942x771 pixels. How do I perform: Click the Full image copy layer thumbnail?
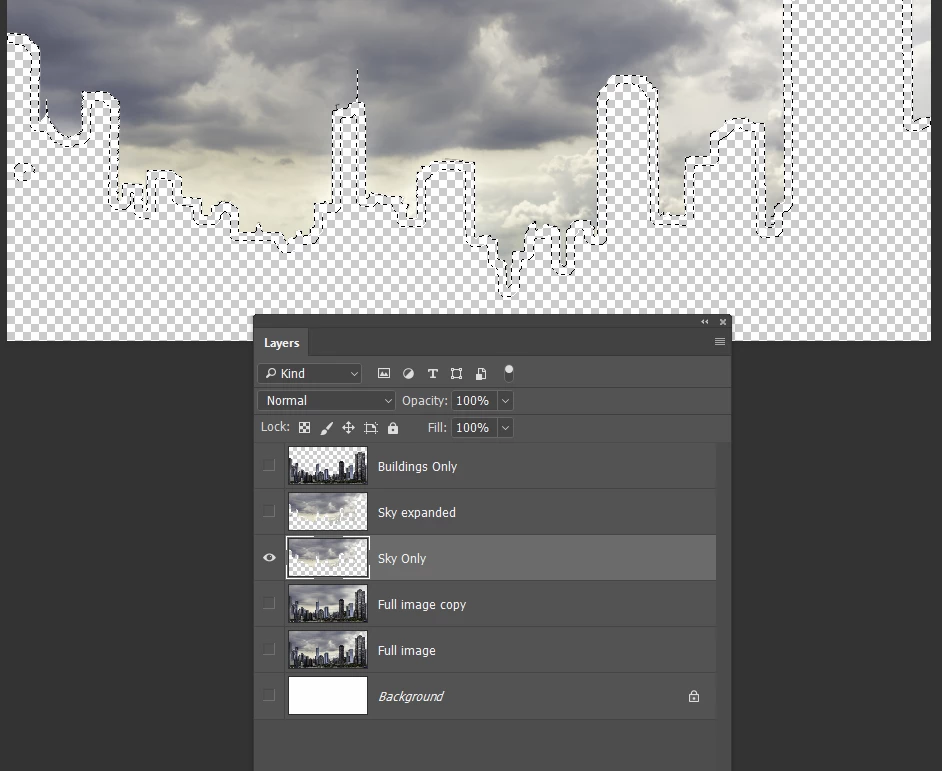(327, 604)
